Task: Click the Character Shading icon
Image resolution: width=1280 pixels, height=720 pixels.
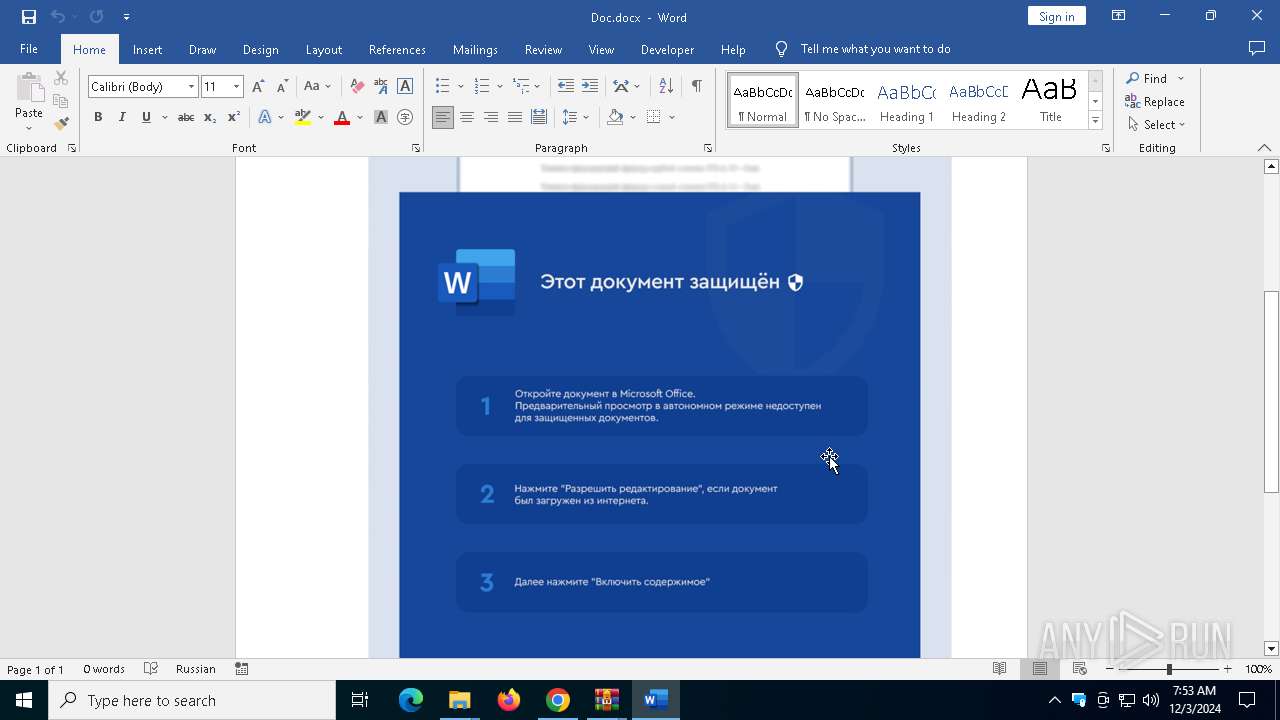Action: tap(381, 118)
